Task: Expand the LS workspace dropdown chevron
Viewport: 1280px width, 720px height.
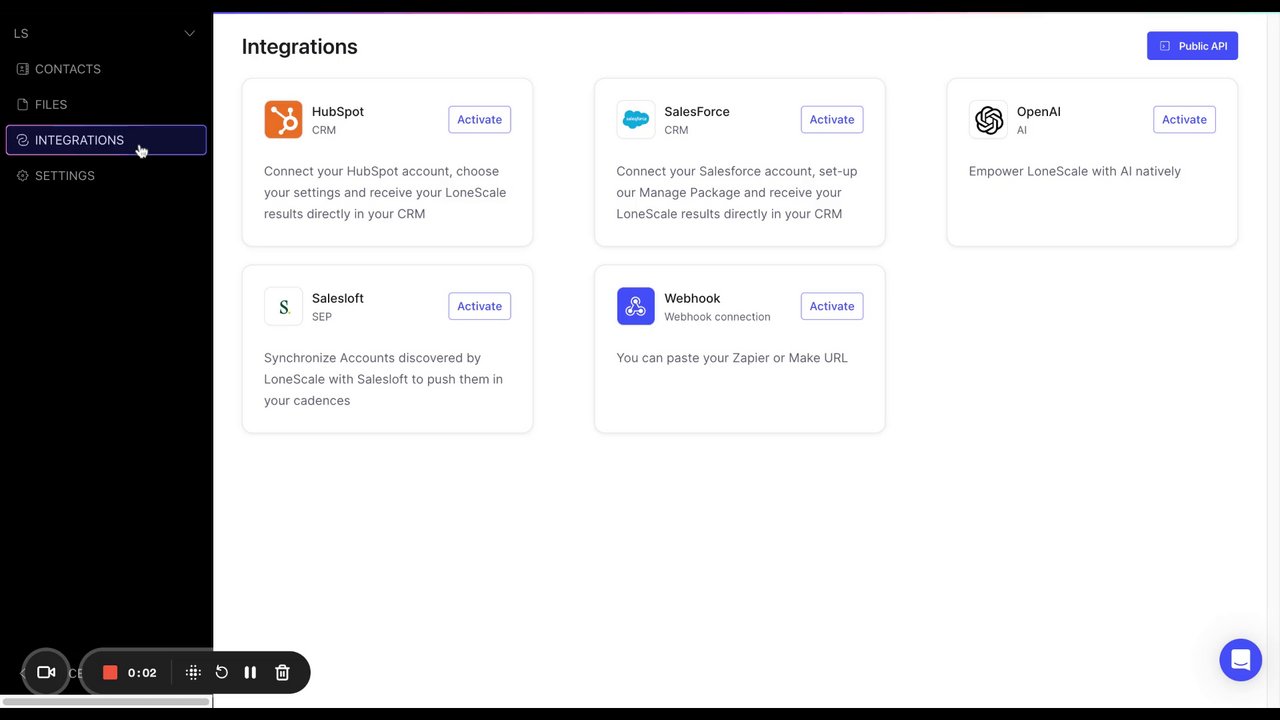Action: (189, 34)
